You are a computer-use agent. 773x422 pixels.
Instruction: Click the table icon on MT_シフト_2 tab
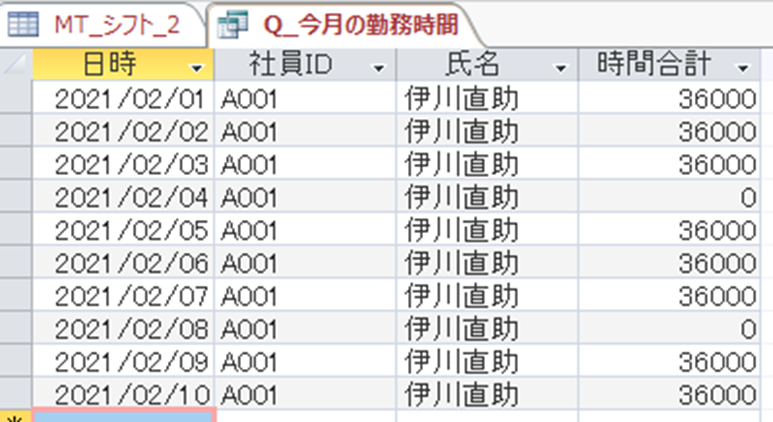(23, 24)
